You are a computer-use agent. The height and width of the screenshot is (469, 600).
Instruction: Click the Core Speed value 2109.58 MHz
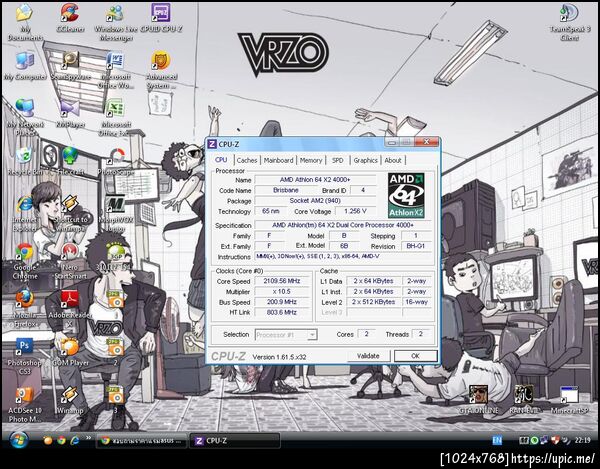pyautogui.click(x=282, y=281)
